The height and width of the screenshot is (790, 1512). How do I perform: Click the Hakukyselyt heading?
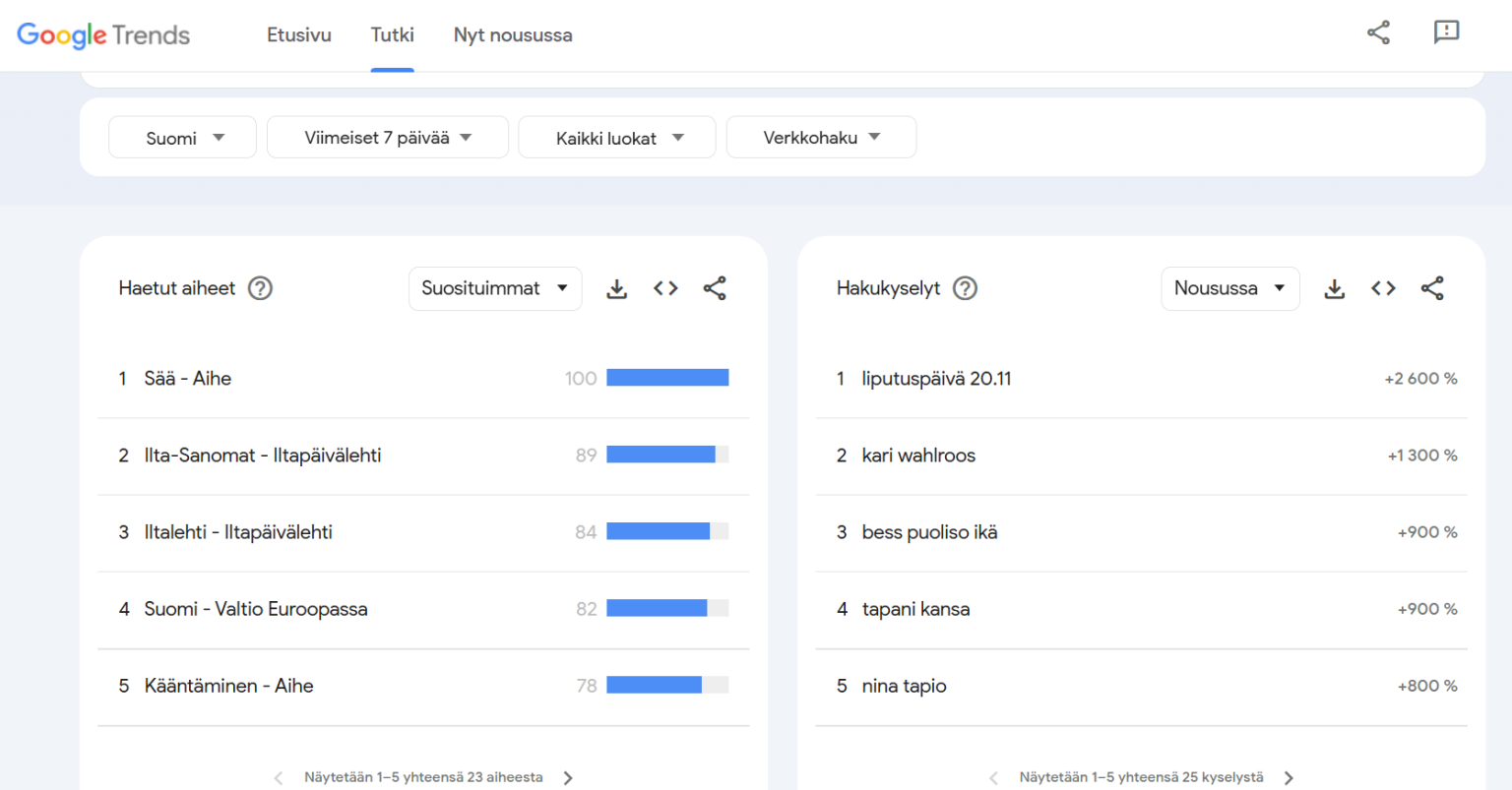(x=889, y=288)
